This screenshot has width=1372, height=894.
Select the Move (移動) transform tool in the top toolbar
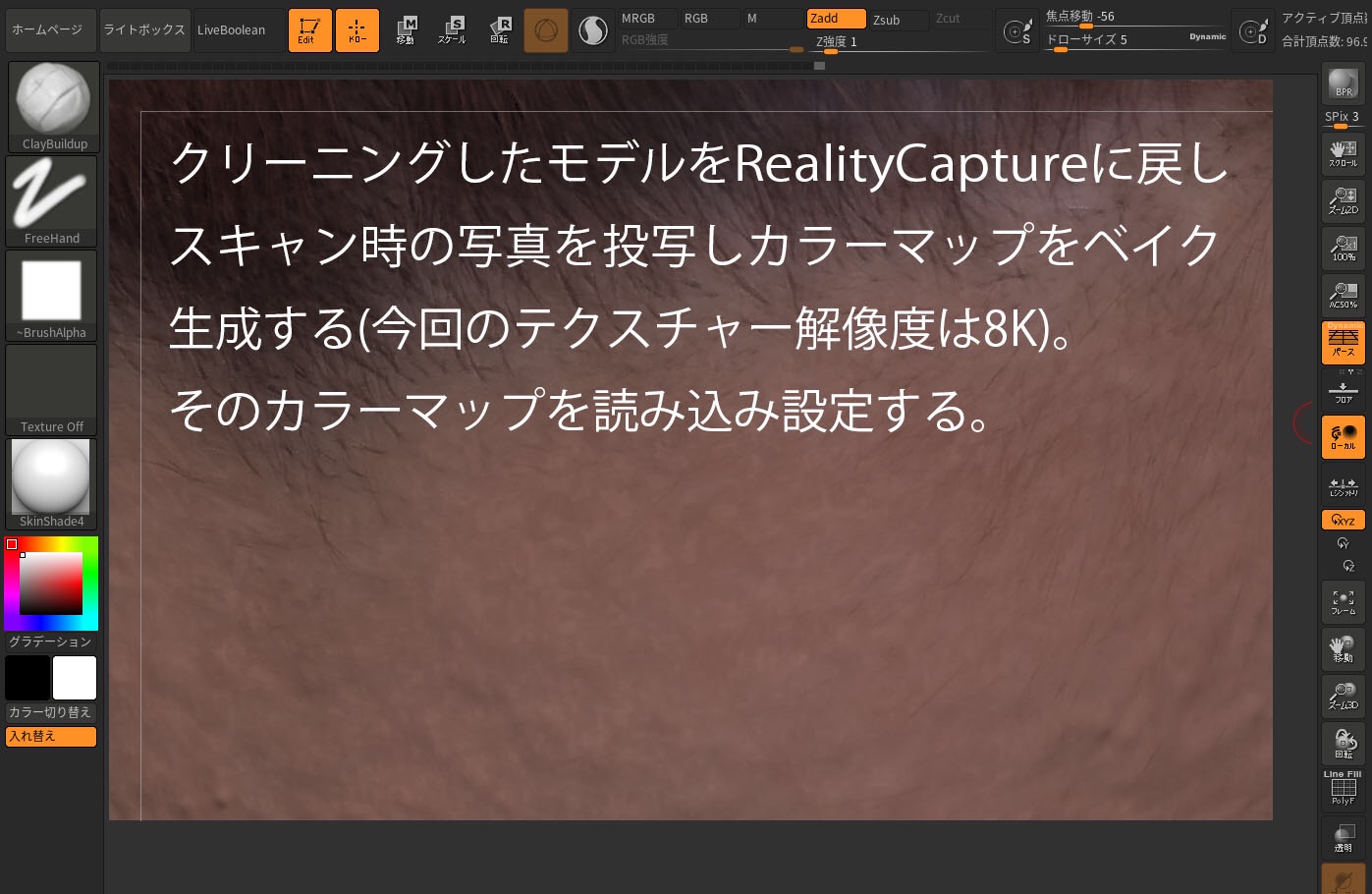pyautogui.click(x=407, y=30)
